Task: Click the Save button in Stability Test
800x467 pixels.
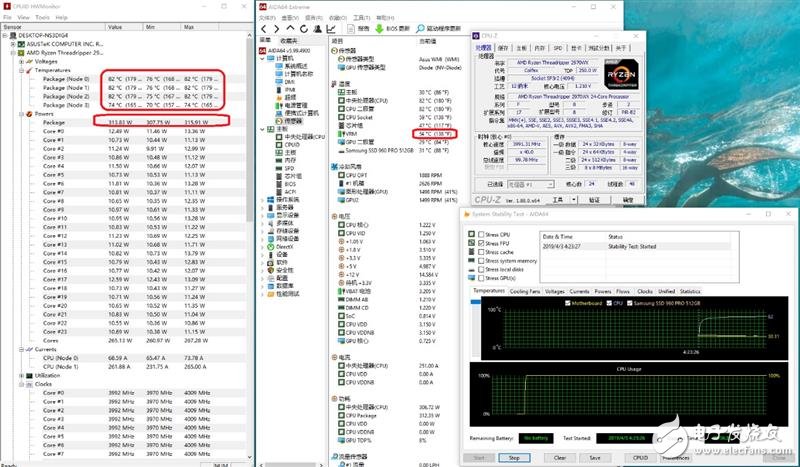Action: 595,458
